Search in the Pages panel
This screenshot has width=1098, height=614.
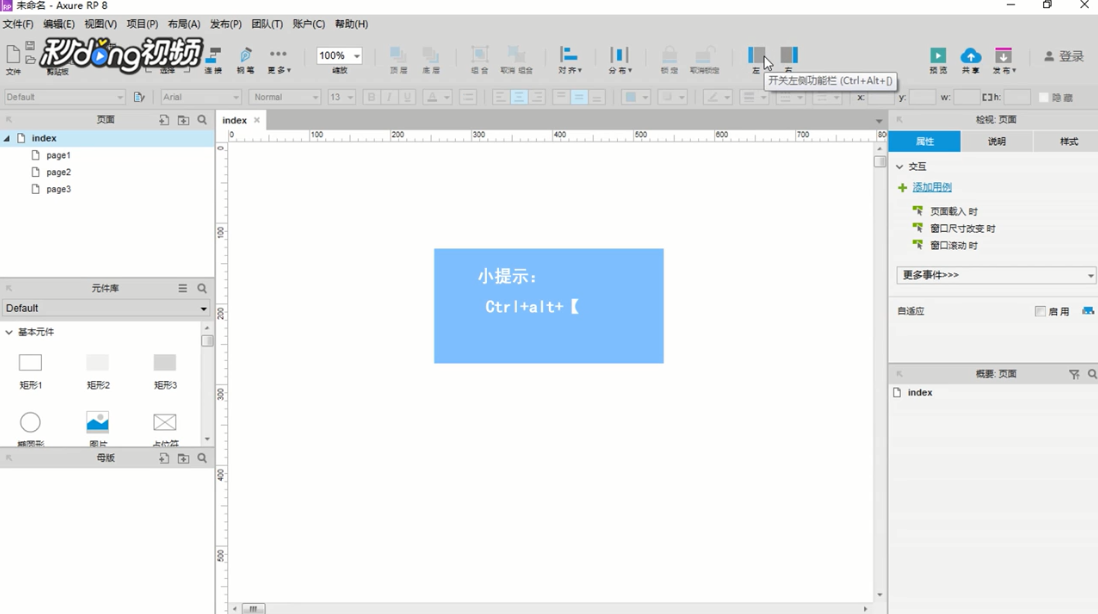point(202,120)
